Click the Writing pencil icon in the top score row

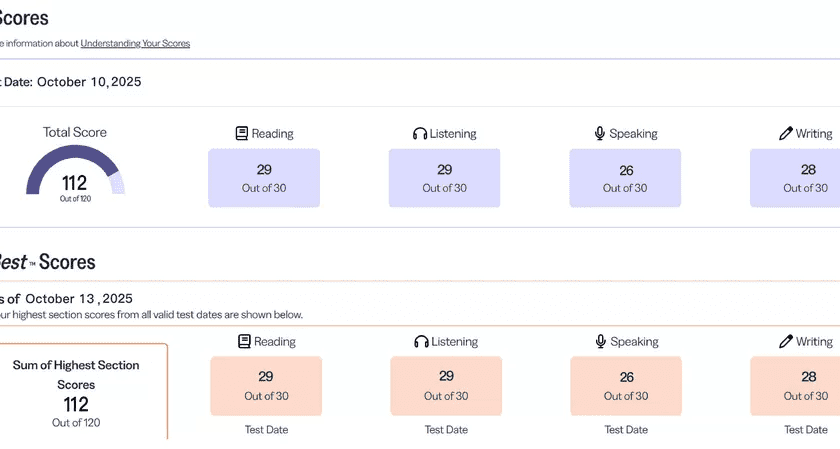click(x=786, y=133)
